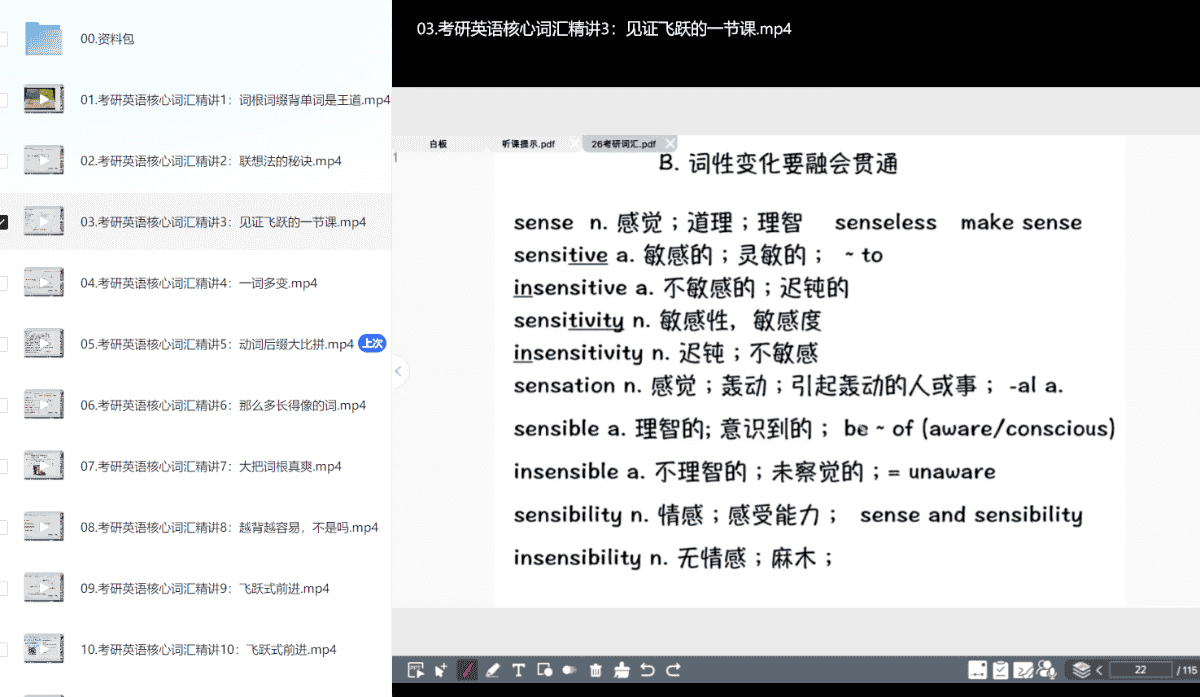Select the eraser tool in toolbar
Image resolution: width=1200 pixels, height=697 pixels.
click(x=492, y=670)
